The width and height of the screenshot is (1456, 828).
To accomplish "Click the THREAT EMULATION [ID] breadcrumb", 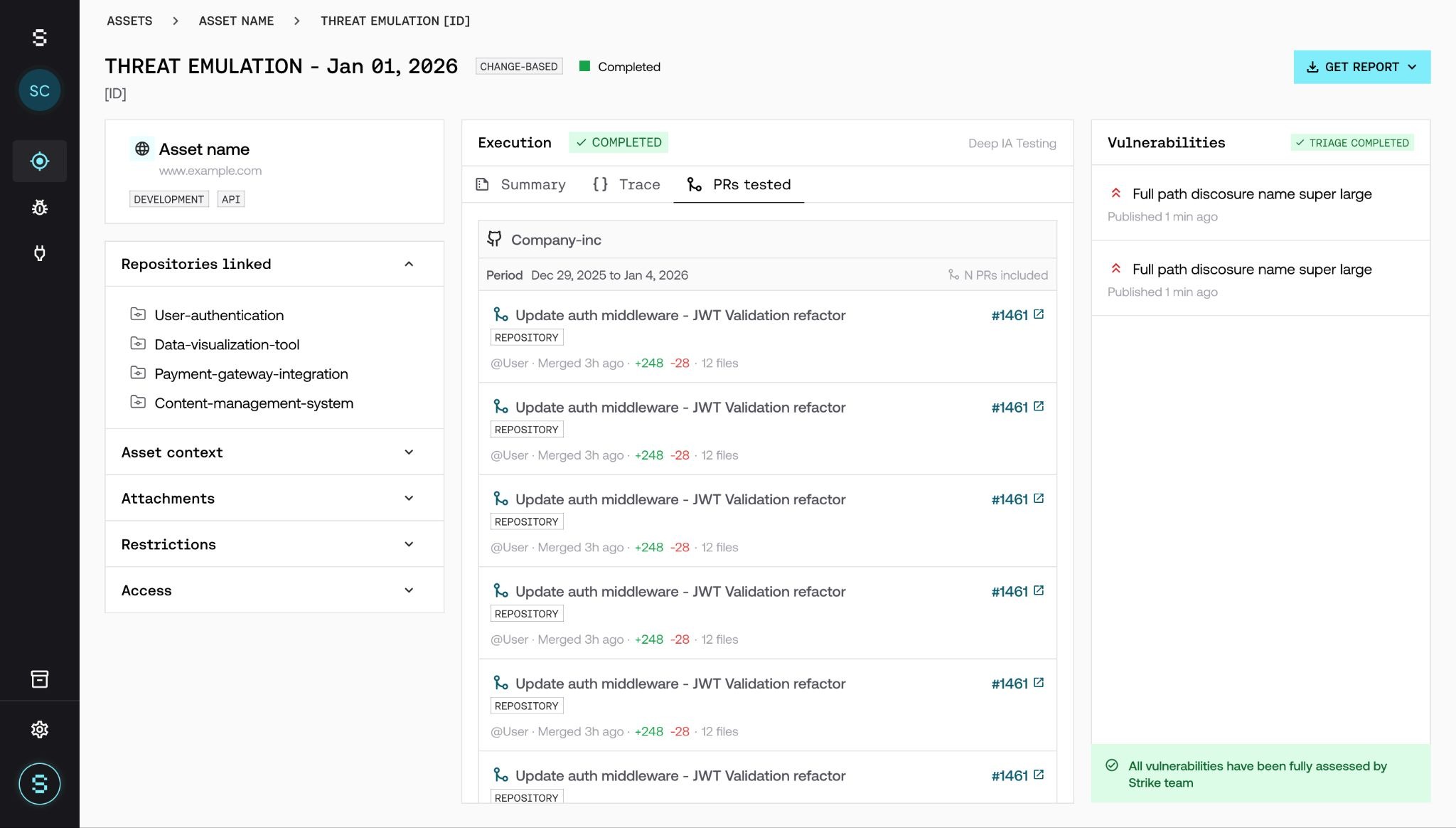I will click(395, 21).
